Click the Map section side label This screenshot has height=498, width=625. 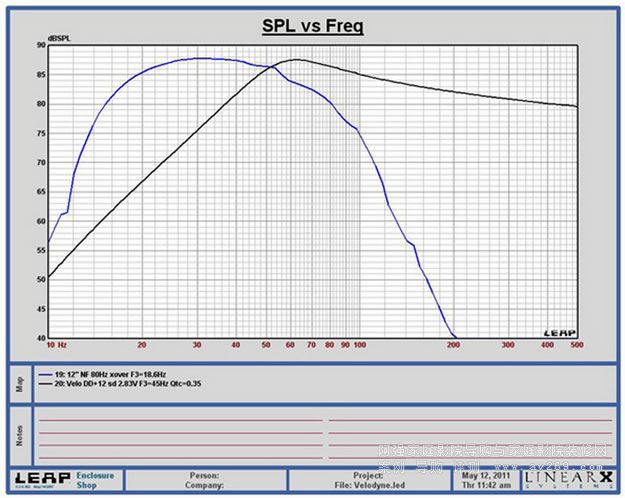[x=19, y=382]
